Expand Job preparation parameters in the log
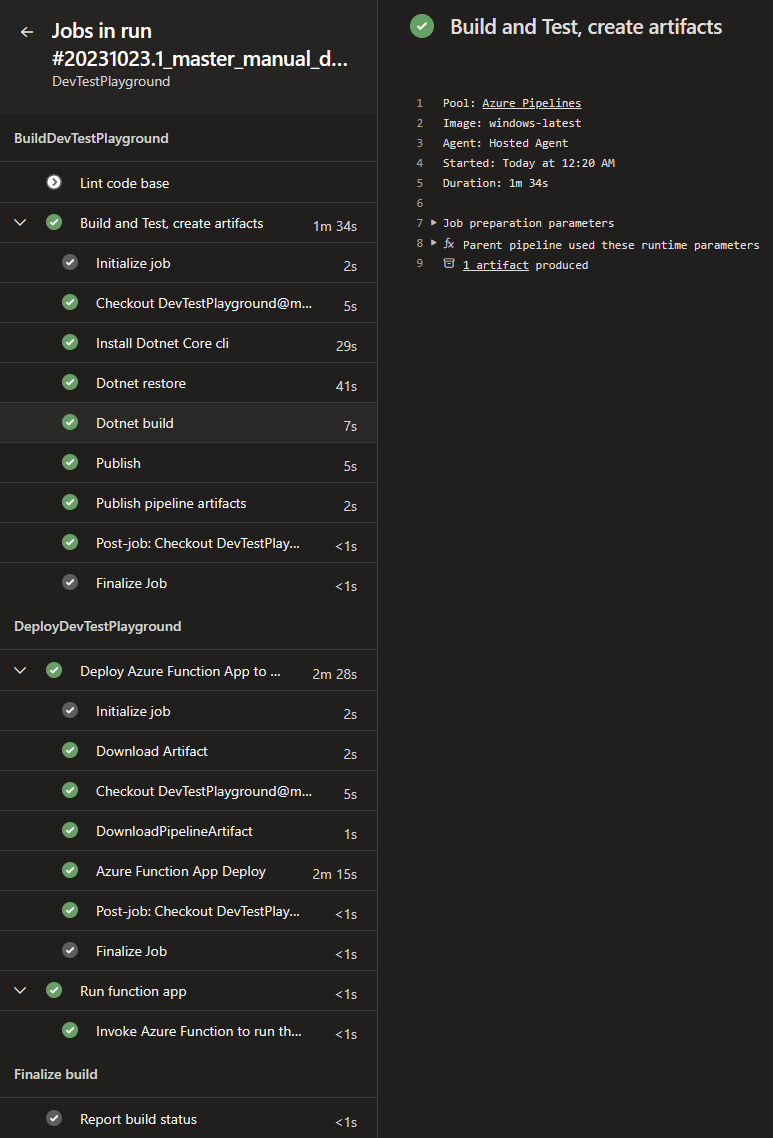Viewport: 773px width, 1138px height. coord(434,223)
